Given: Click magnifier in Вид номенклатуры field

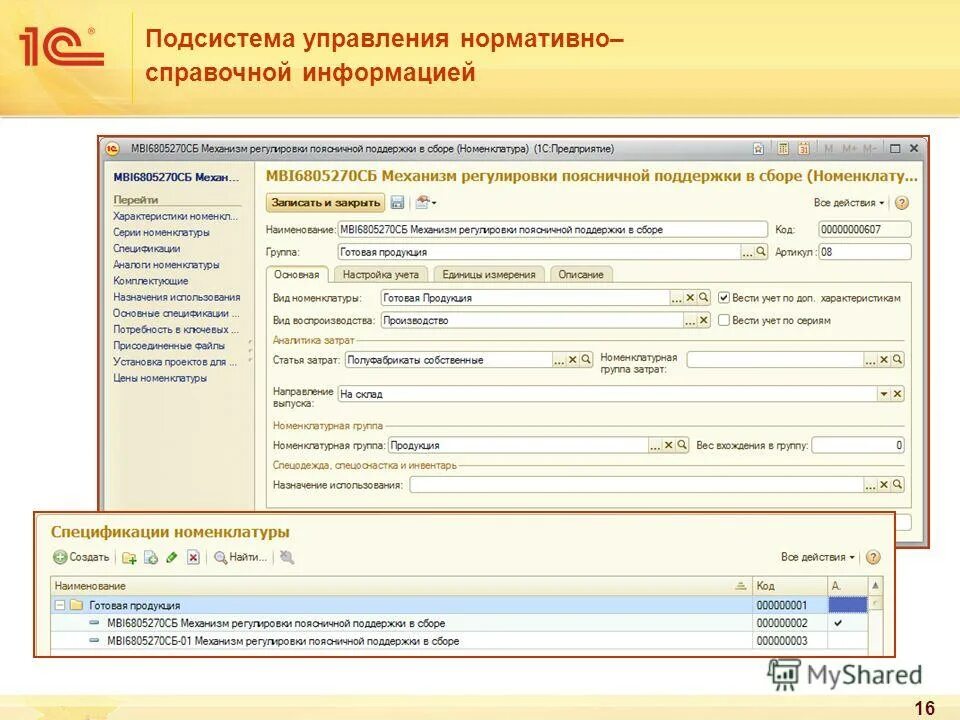Looking at the screenshot, I should pyautogui.click(x=704, y=298).
